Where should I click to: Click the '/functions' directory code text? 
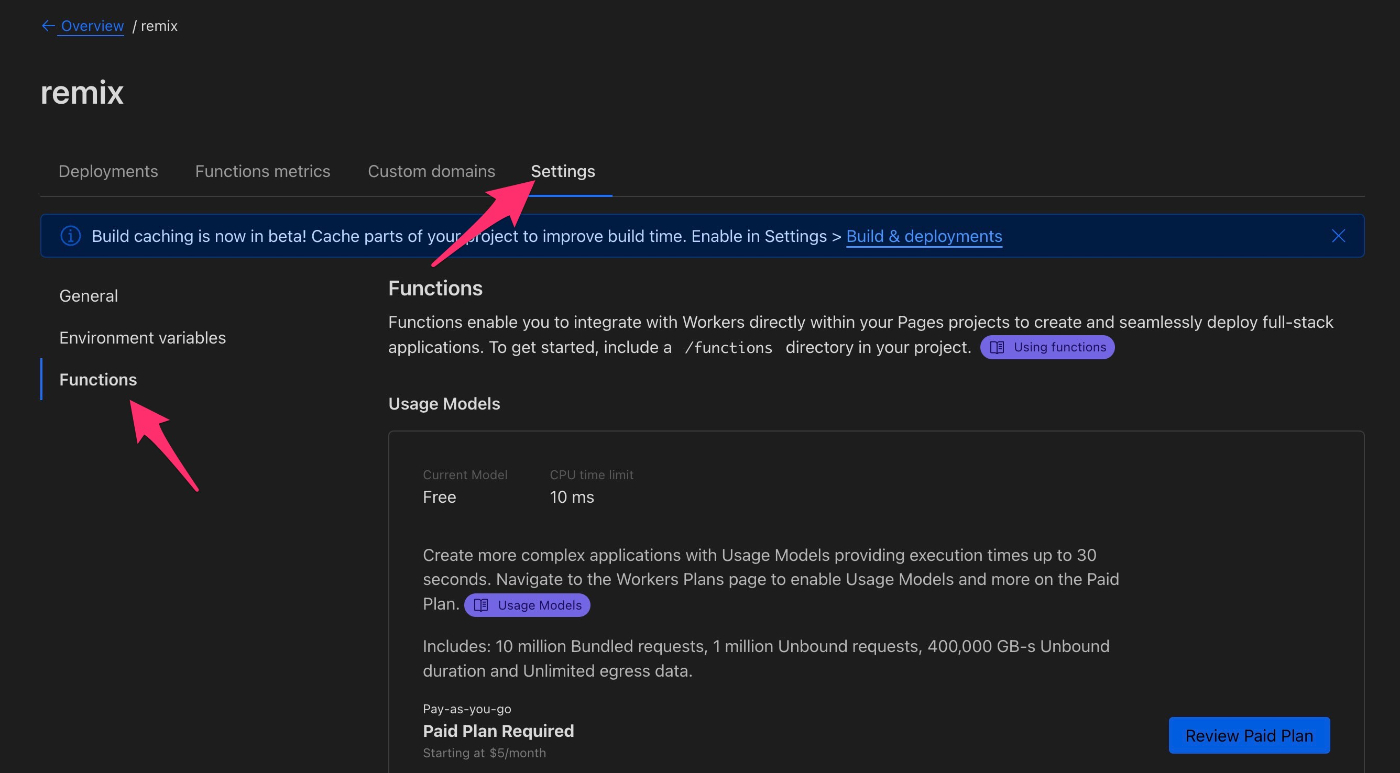click(x=728, y=348)
